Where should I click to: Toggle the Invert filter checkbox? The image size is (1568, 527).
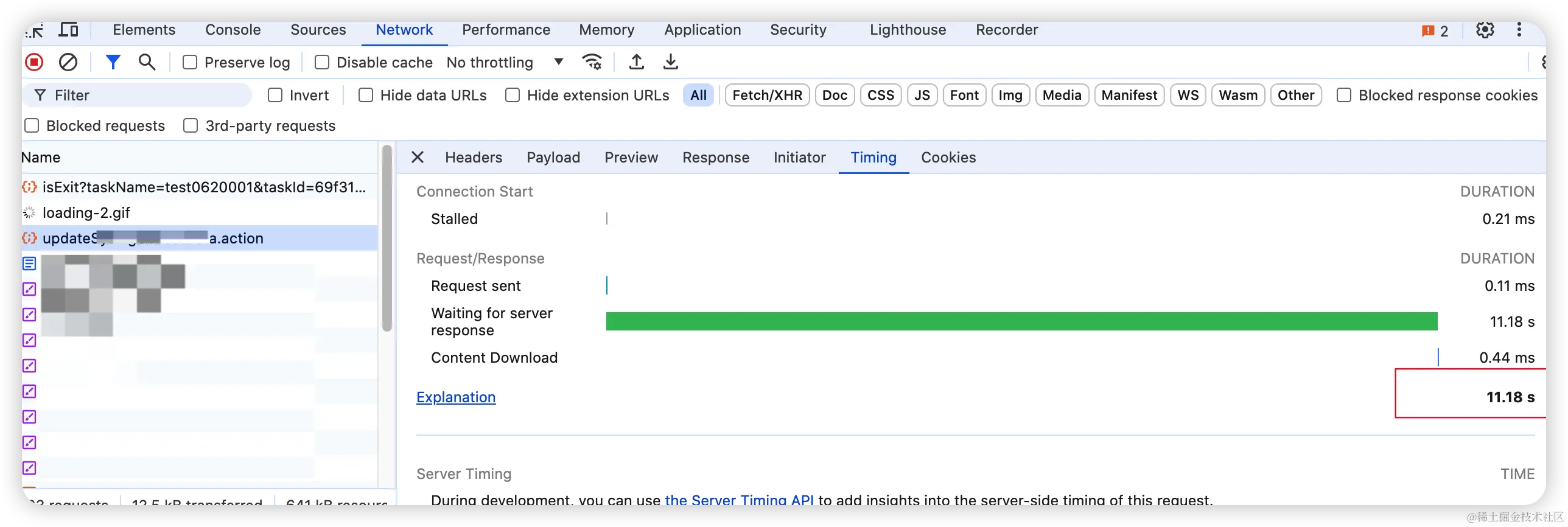click(x=275, y=96)
